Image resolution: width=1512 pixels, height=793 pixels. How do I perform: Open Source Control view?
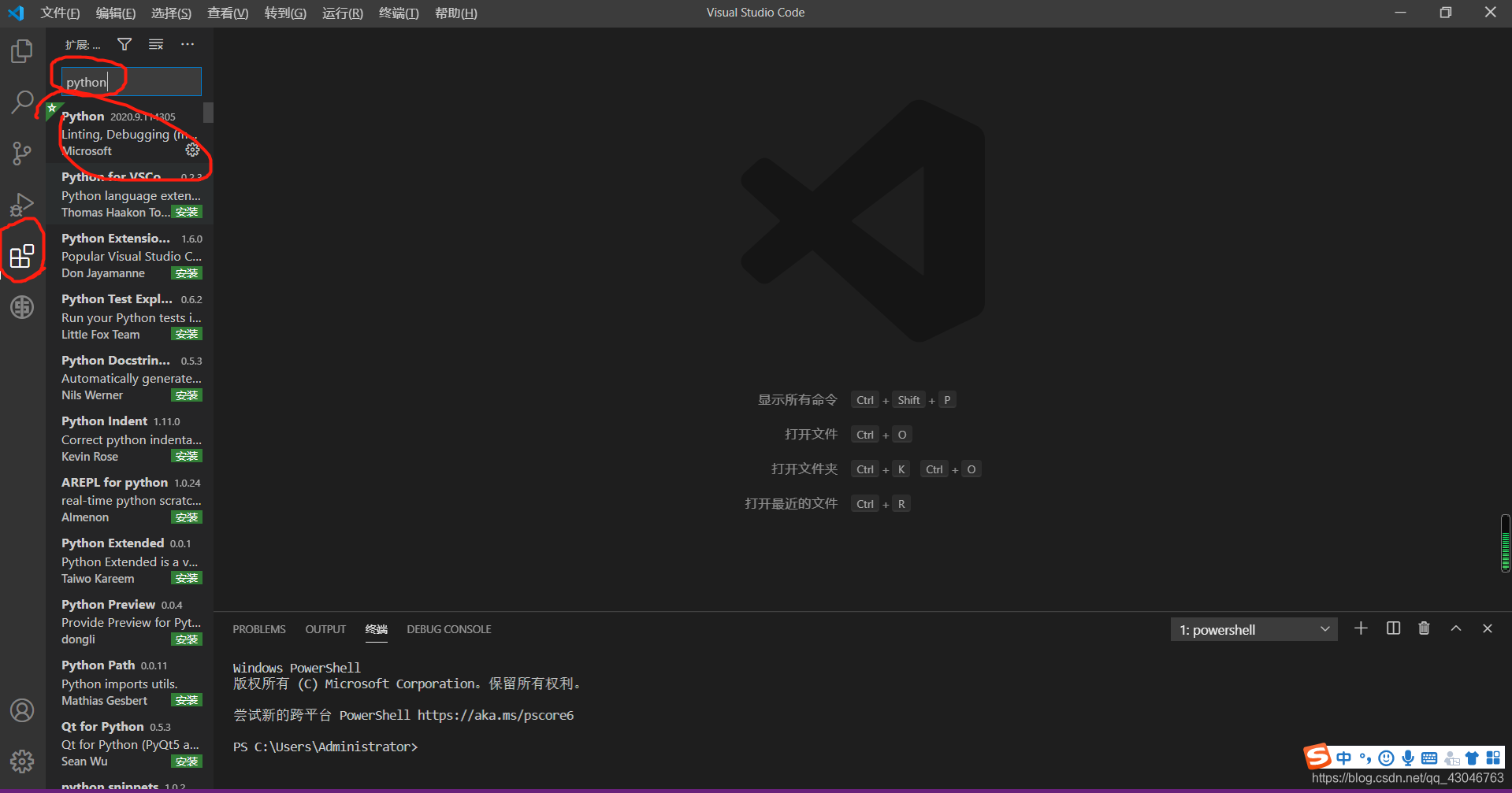pyautogui.click(x=22, y=153)
